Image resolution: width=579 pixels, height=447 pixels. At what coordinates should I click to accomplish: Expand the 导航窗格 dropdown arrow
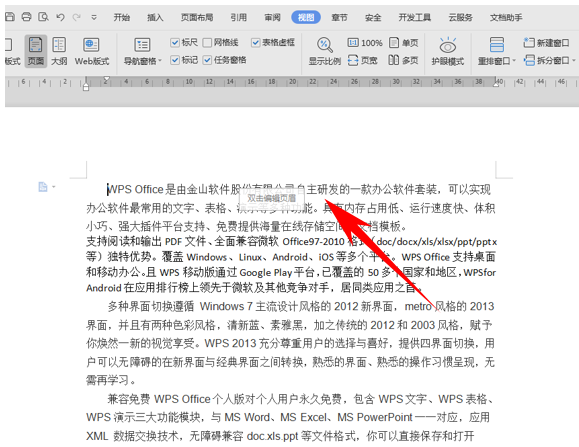pos(160,61)
